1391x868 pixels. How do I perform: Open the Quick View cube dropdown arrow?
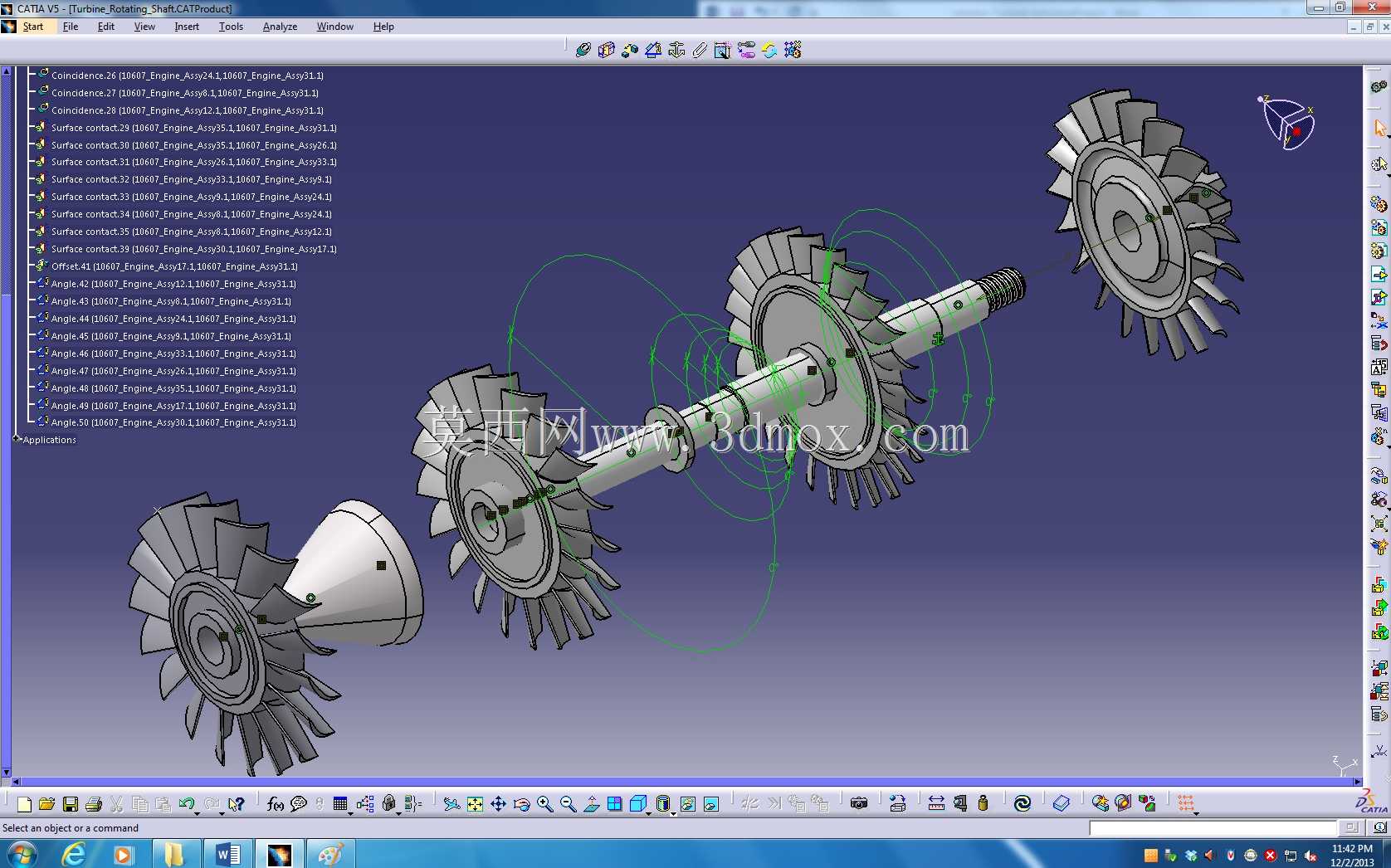coord(649,813)
